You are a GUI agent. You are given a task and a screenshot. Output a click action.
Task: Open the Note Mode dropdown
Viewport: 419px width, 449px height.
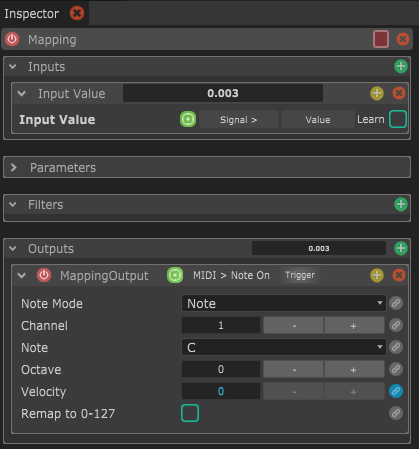(x=284, y=303)
